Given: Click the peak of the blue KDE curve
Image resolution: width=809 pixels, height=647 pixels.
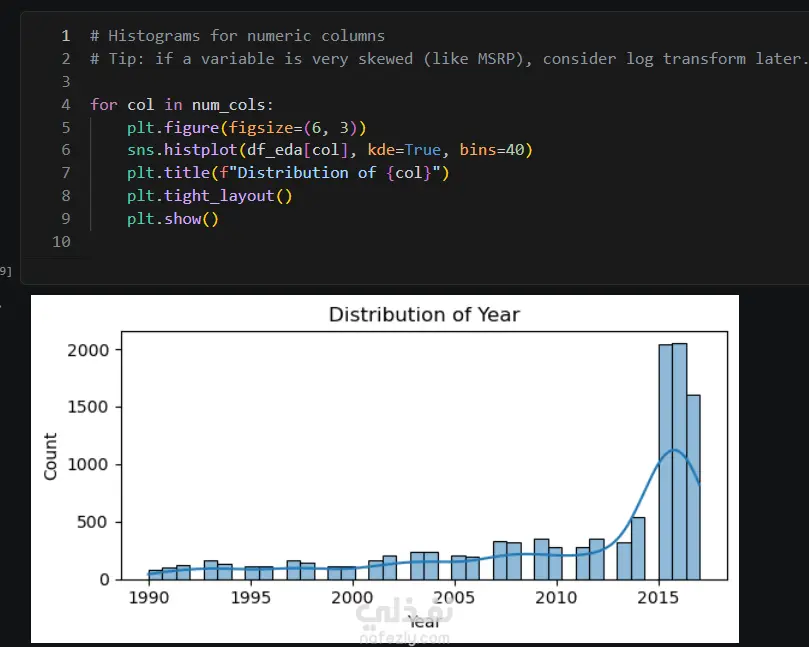Looking at the screenshot, I should tap(674, 450).
